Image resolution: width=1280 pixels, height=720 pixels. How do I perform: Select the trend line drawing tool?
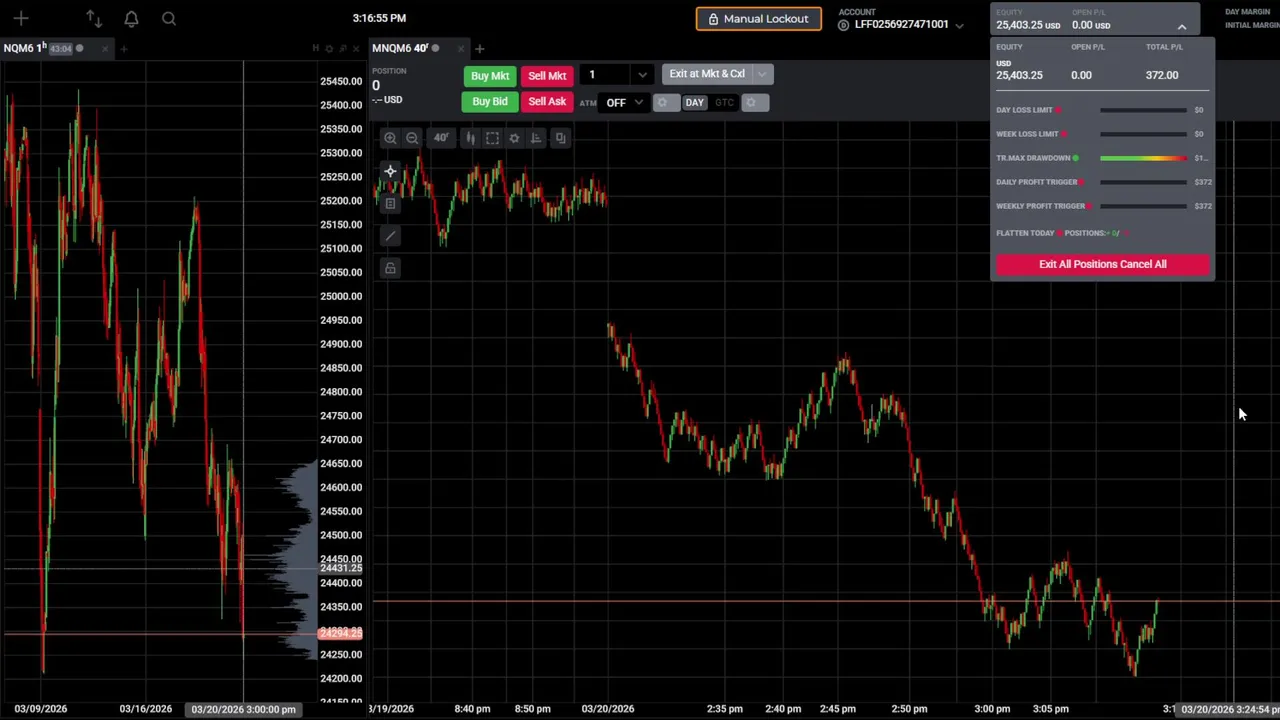click(390, 236)
